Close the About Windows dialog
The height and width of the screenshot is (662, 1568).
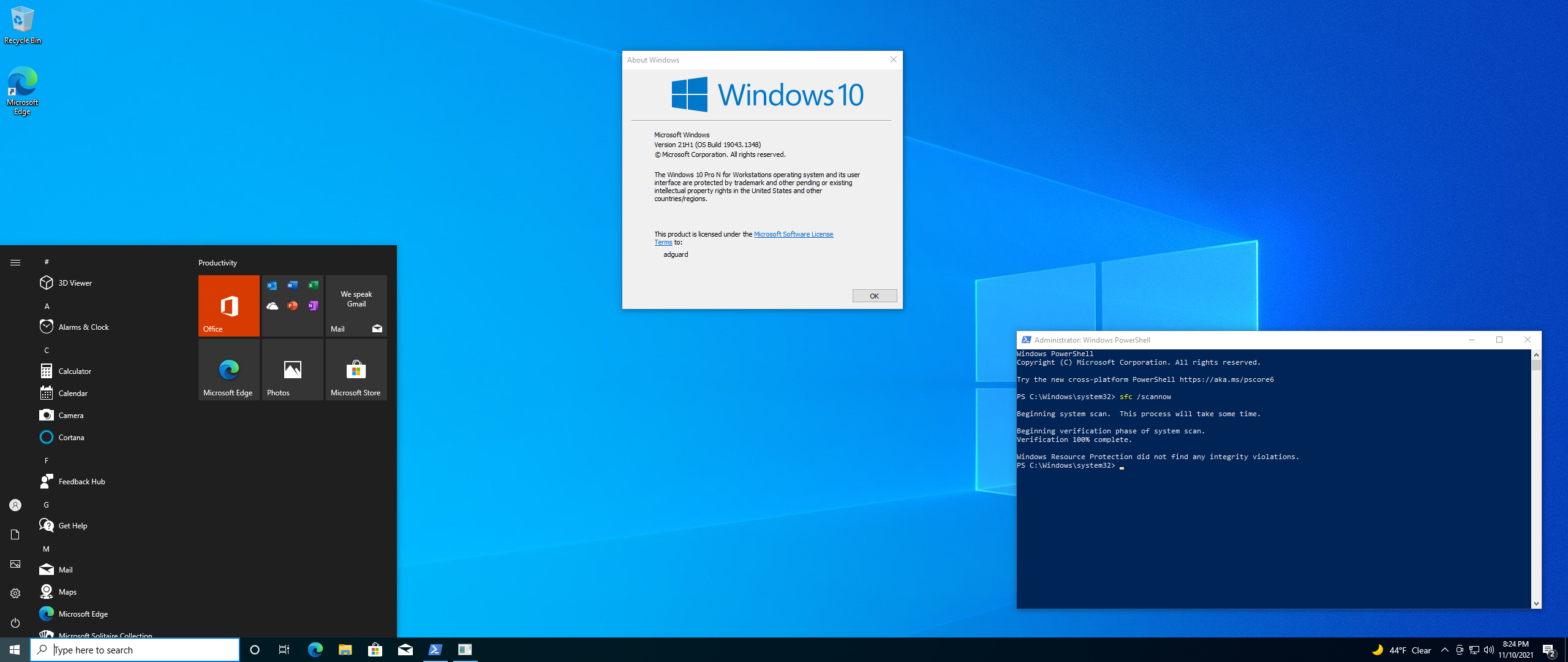(893, 59)
